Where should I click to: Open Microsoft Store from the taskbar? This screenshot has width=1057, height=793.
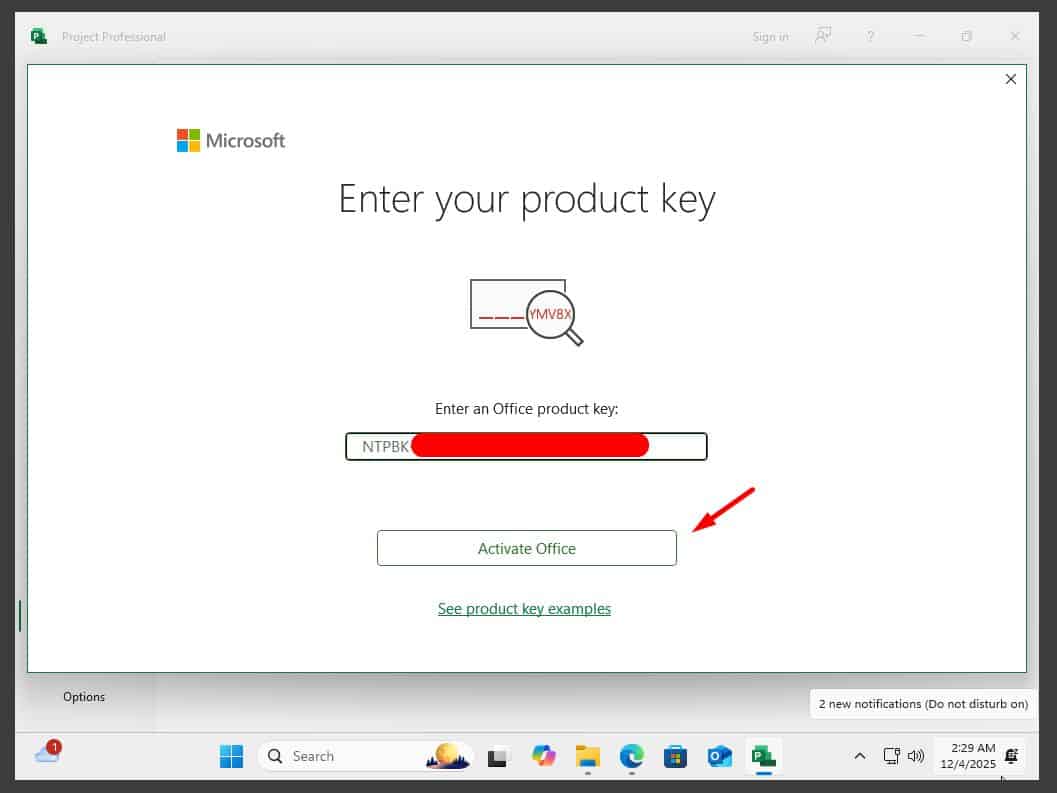[x=675, y=756]
